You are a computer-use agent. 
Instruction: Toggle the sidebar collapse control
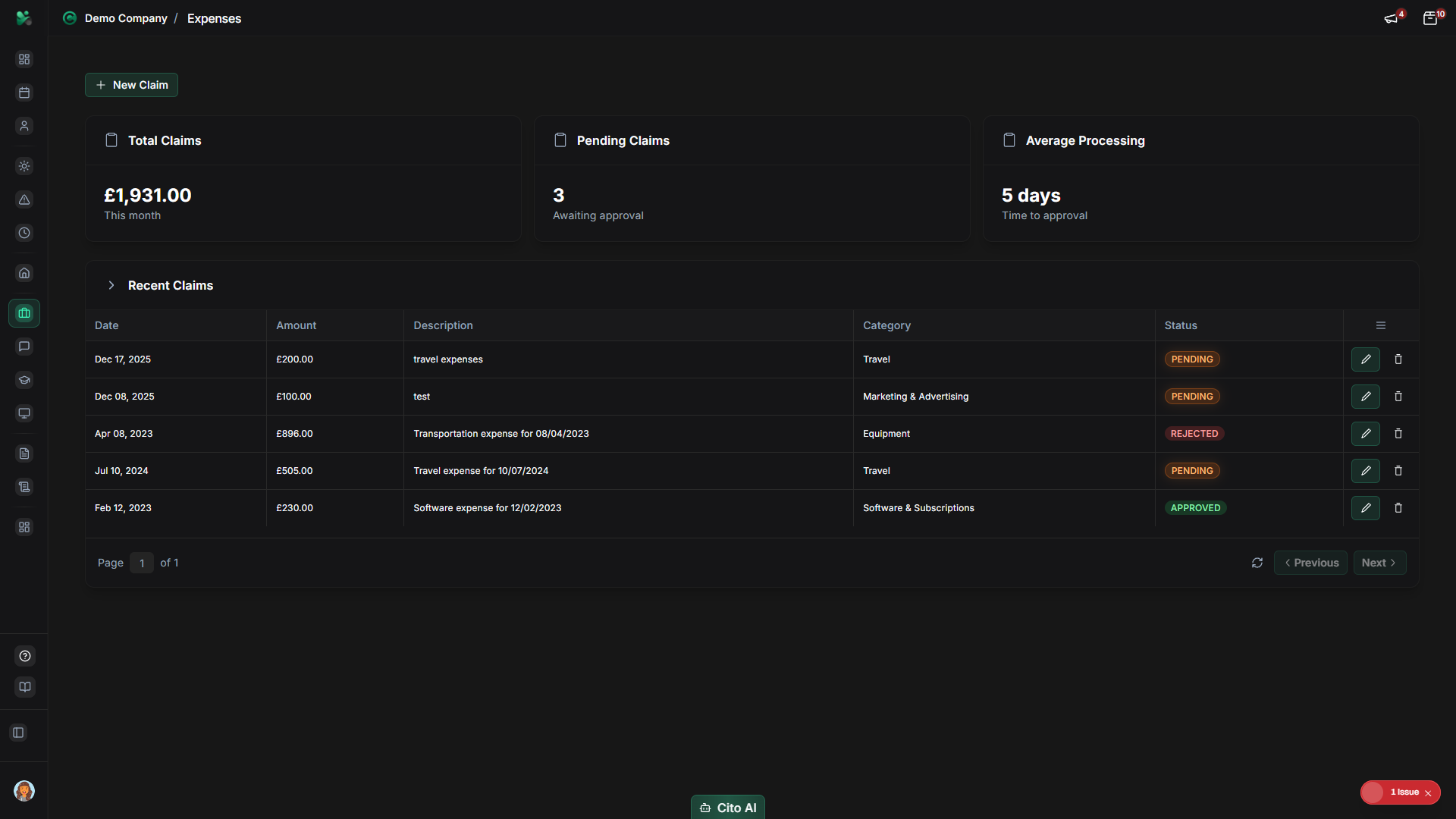tap(18, 733)
